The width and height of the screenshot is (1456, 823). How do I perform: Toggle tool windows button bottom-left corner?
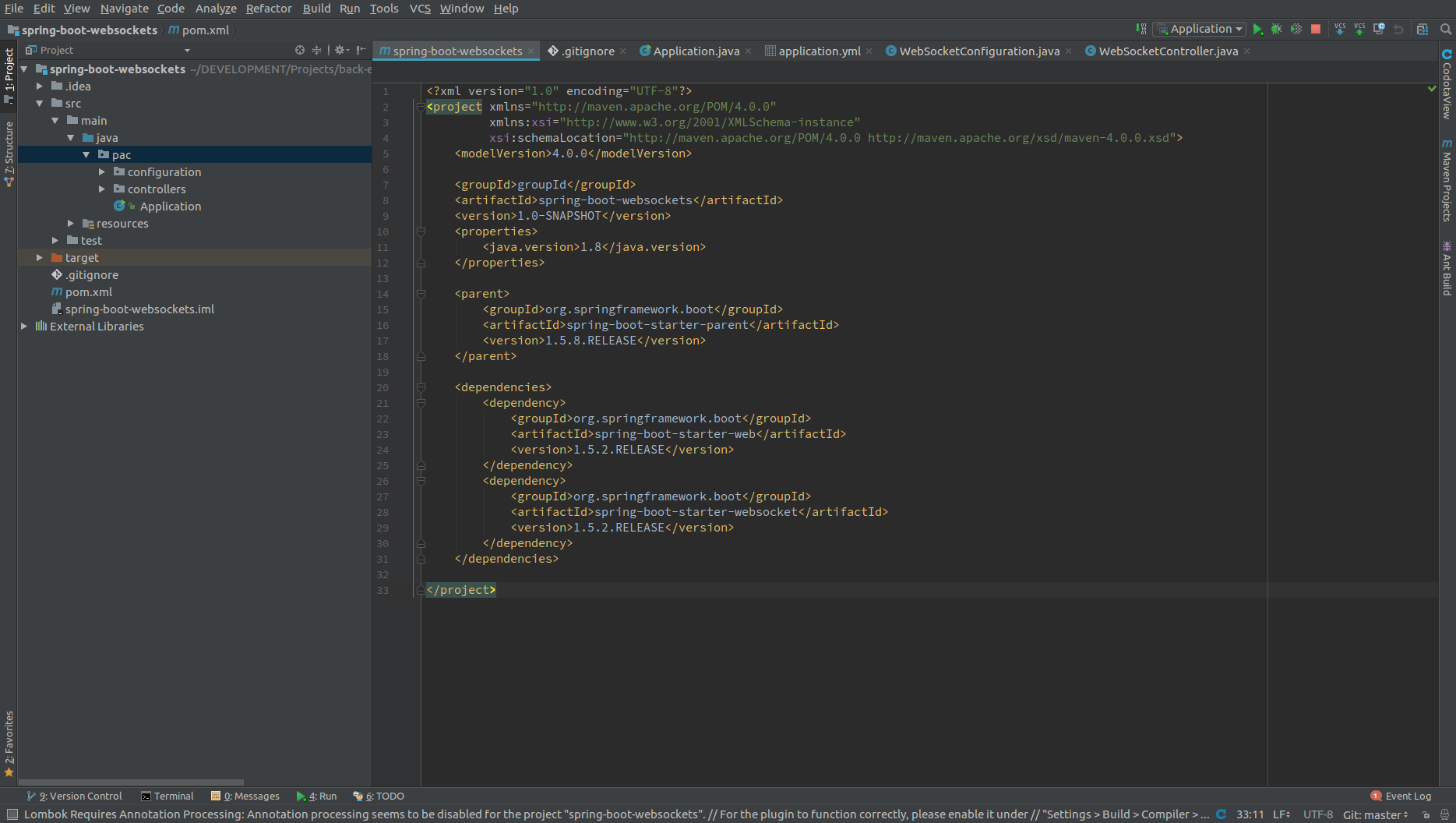pos(12,814)
